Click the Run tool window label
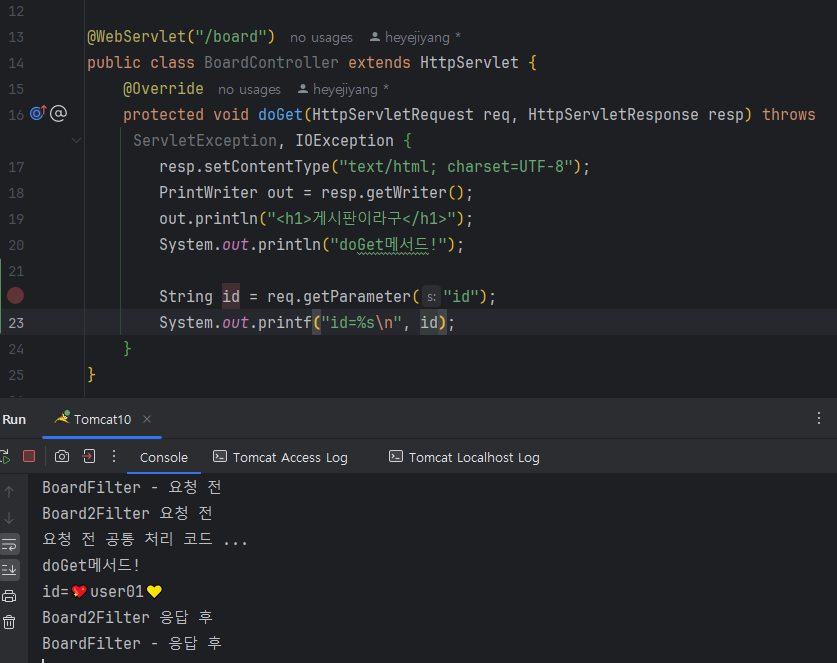This screenshot has width=837, height=663. [14, 420]
